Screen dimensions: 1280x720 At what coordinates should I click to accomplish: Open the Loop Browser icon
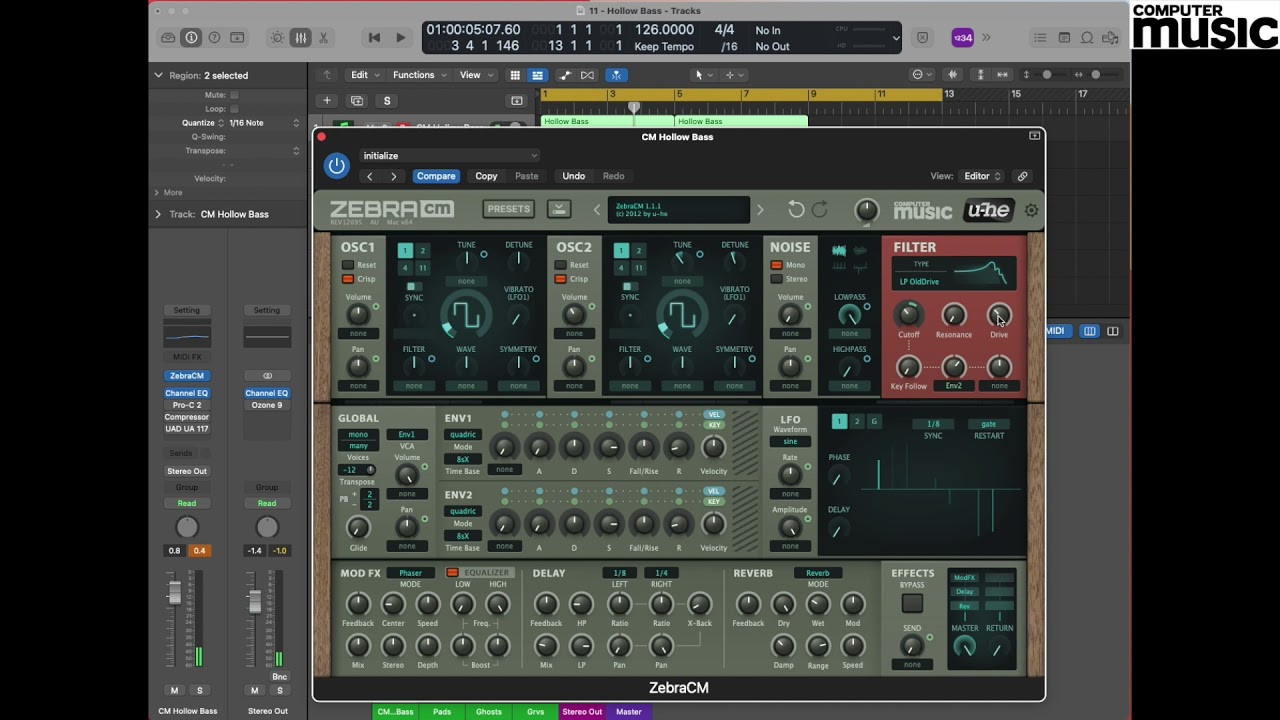point(1087,38)
